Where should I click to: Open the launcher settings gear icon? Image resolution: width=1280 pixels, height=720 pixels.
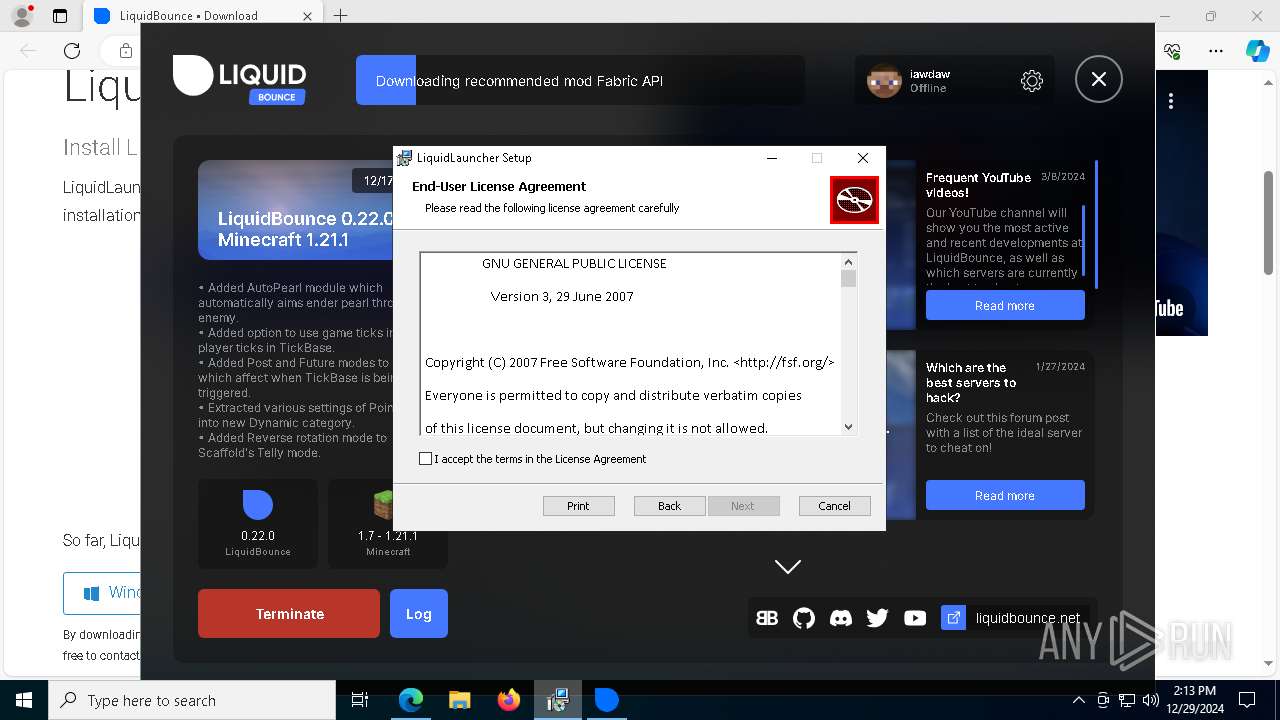pos(1032,81)
